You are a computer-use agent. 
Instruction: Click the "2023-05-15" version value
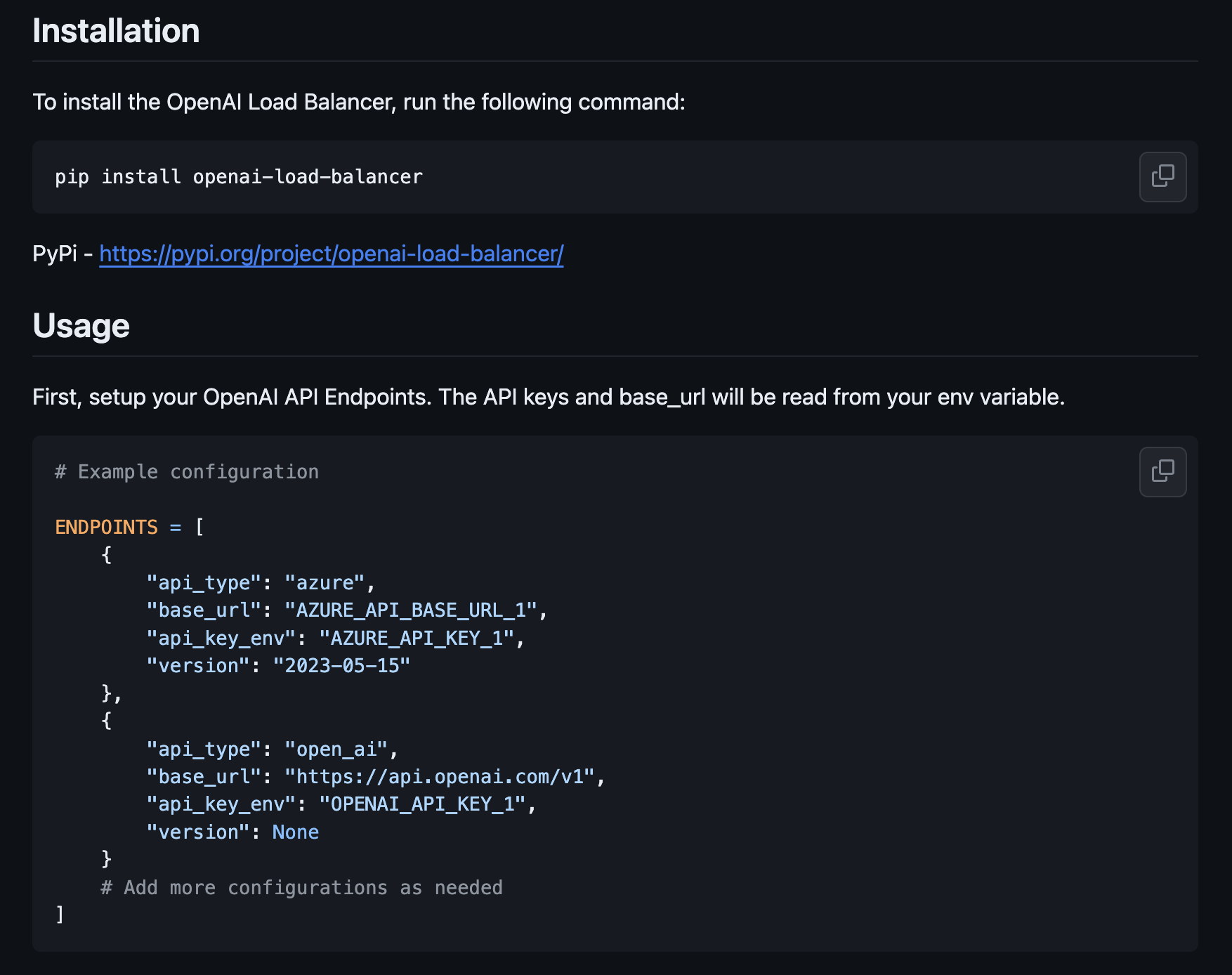click(341, 665)
